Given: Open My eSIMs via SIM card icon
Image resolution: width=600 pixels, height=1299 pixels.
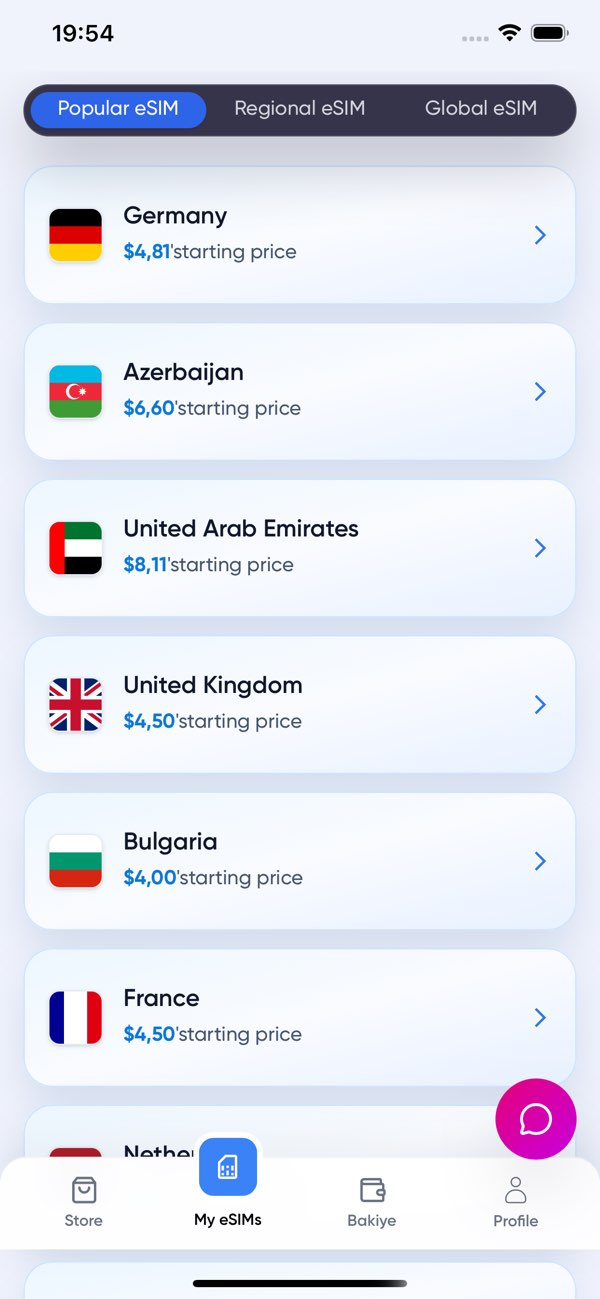Looking at the screenshot, I should tap(228, 1166).
